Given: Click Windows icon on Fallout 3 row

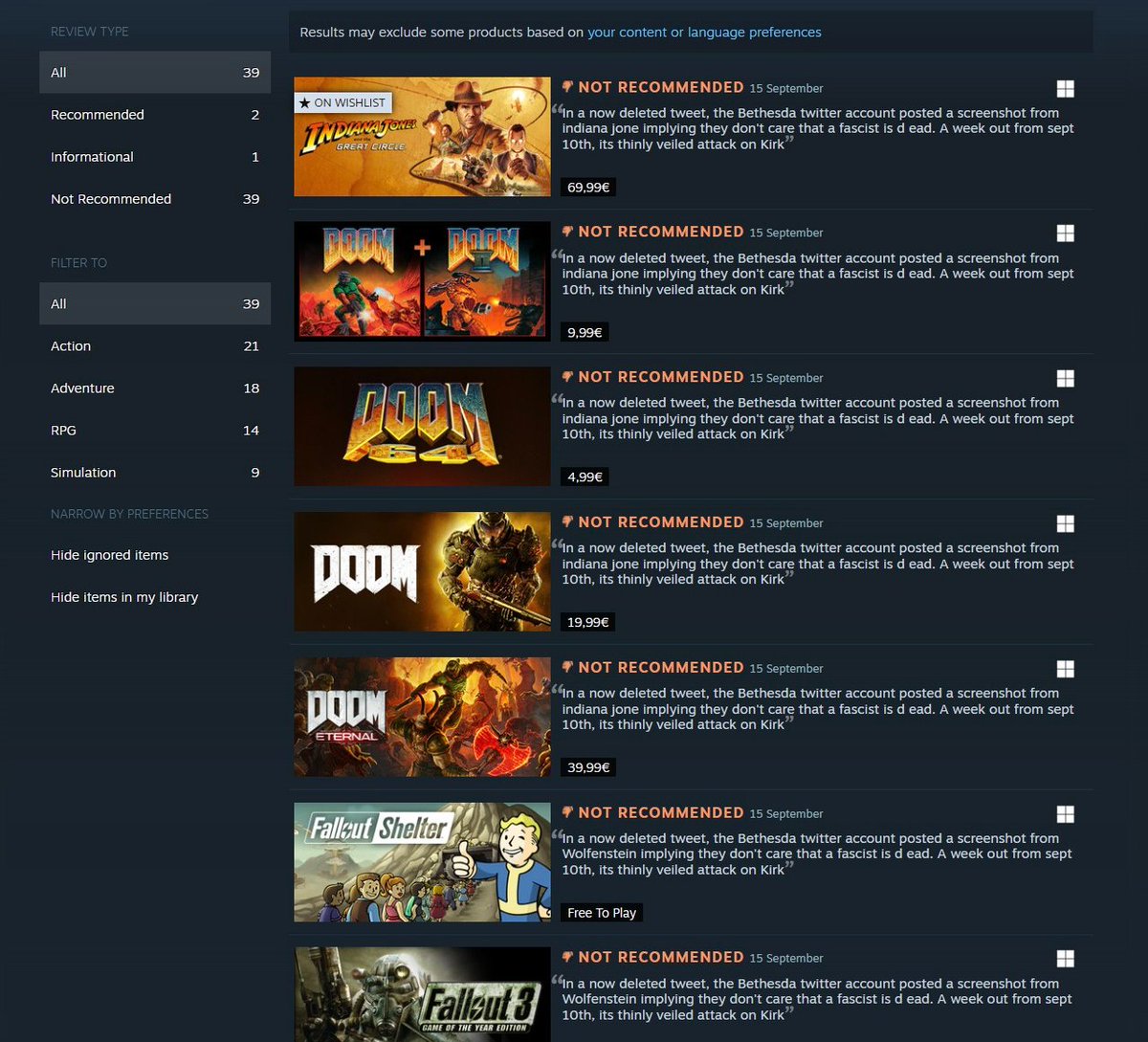Looking at the screenshot, I should [1065, 959].
